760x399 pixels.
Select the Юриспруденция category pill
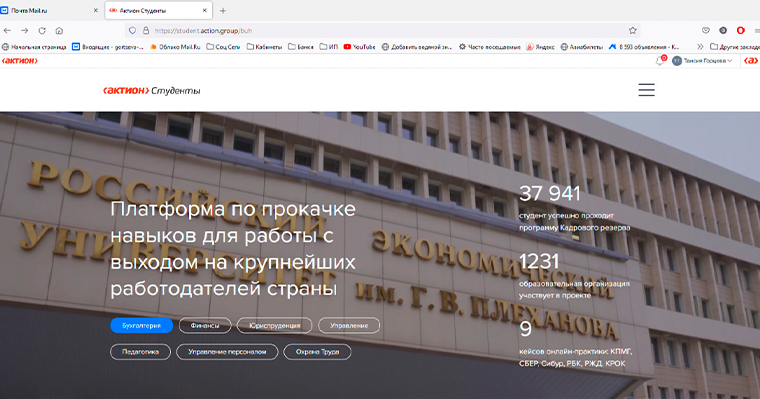click(x=274, y=325)
